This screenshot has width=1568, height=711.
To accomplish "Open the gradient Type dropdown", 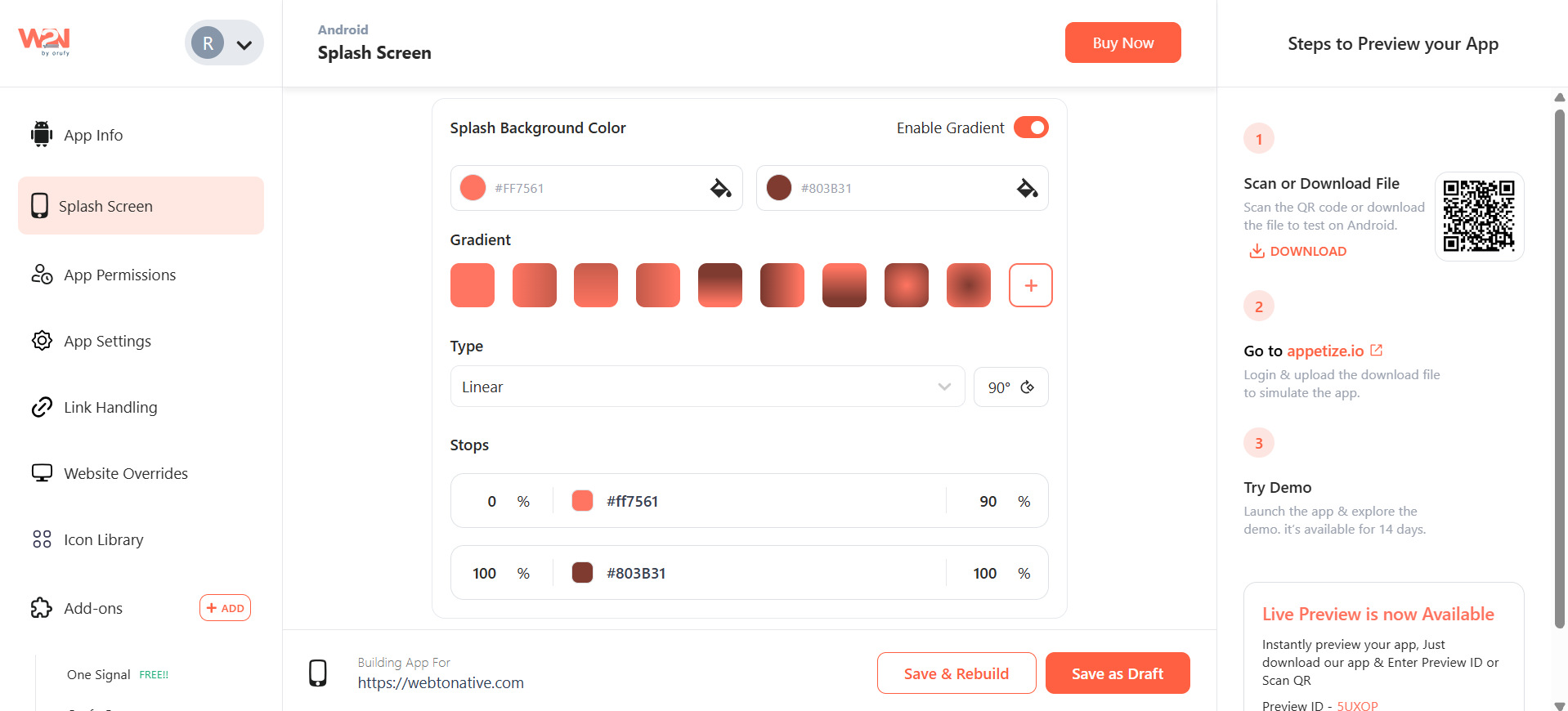I will click(x=706, y=387).
